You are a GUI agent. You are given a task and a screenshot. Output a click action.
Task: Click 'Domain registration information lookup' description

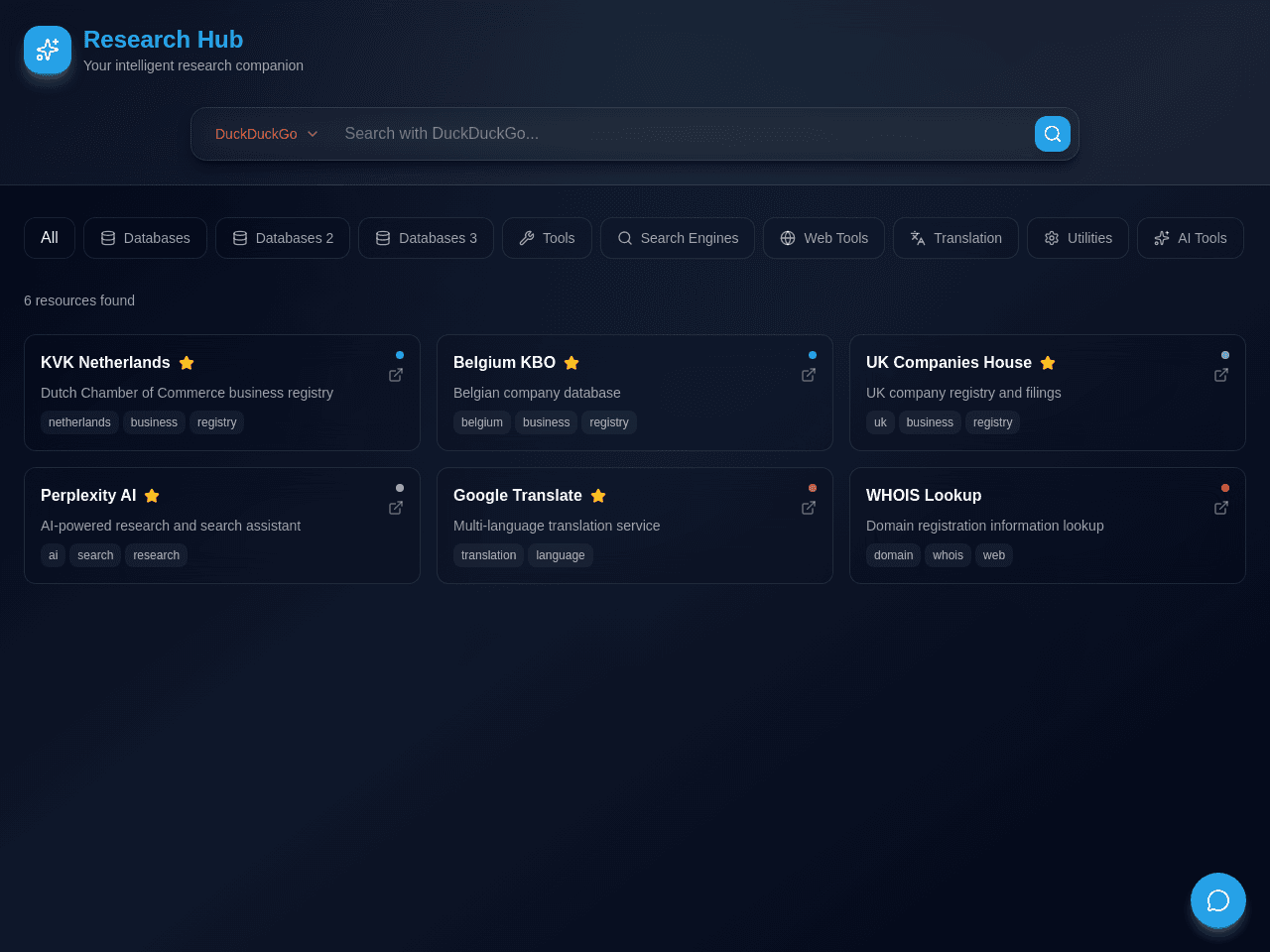coord(985,526)
